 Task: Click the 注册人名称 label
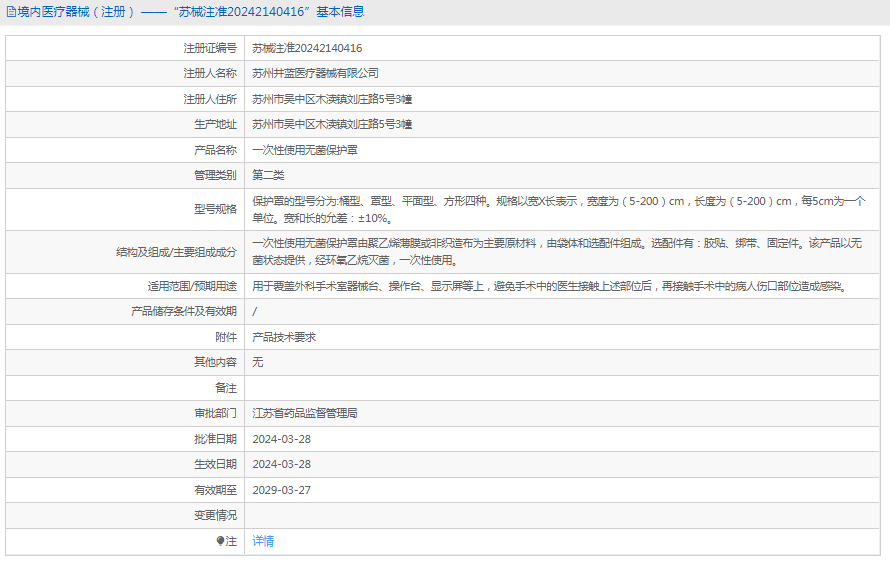click(x=210, y=73)
